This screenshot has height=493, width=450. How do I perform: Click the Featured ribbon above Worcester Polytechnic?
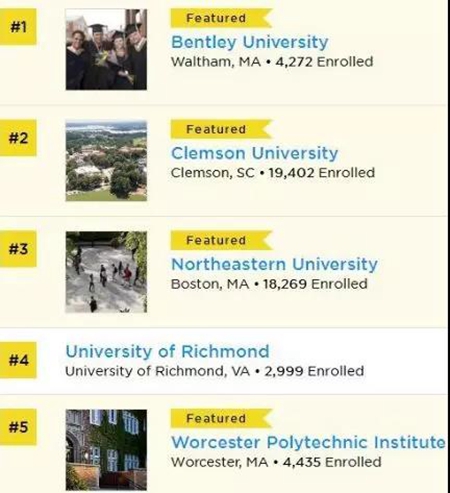pos(221,418)
